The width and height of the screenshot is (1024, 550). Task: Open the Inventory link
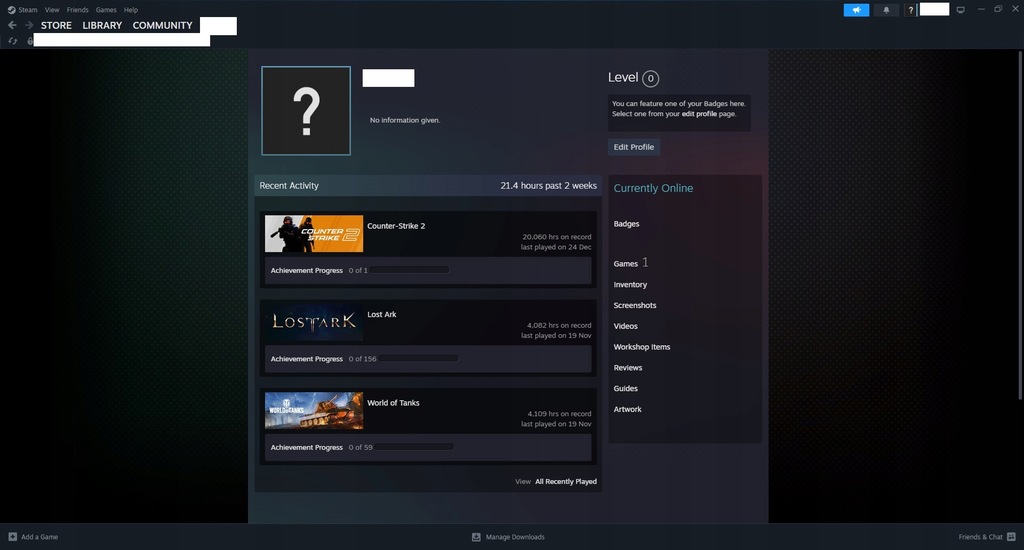pos(630,285)
